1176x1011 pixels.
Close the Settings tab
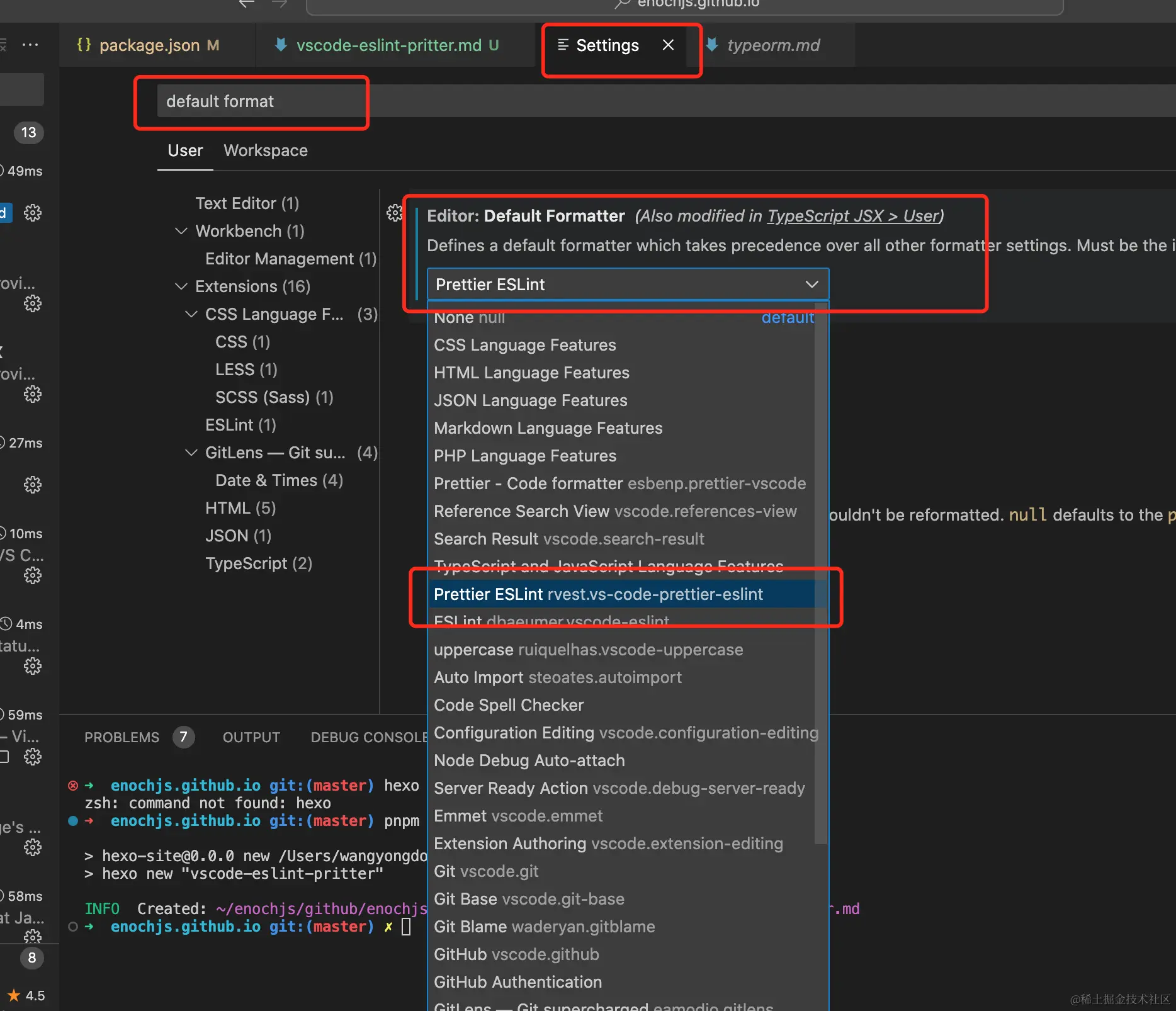coord(668,45)
